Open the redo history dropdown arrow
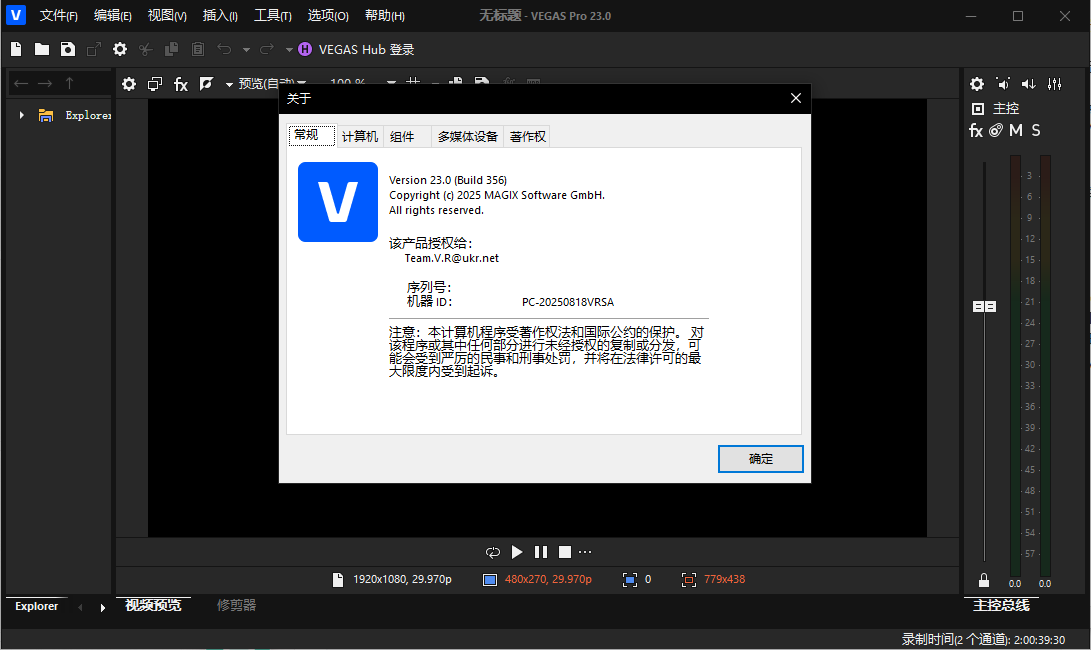This screenshot has width=1091, height=650. [x=289, y=50]
